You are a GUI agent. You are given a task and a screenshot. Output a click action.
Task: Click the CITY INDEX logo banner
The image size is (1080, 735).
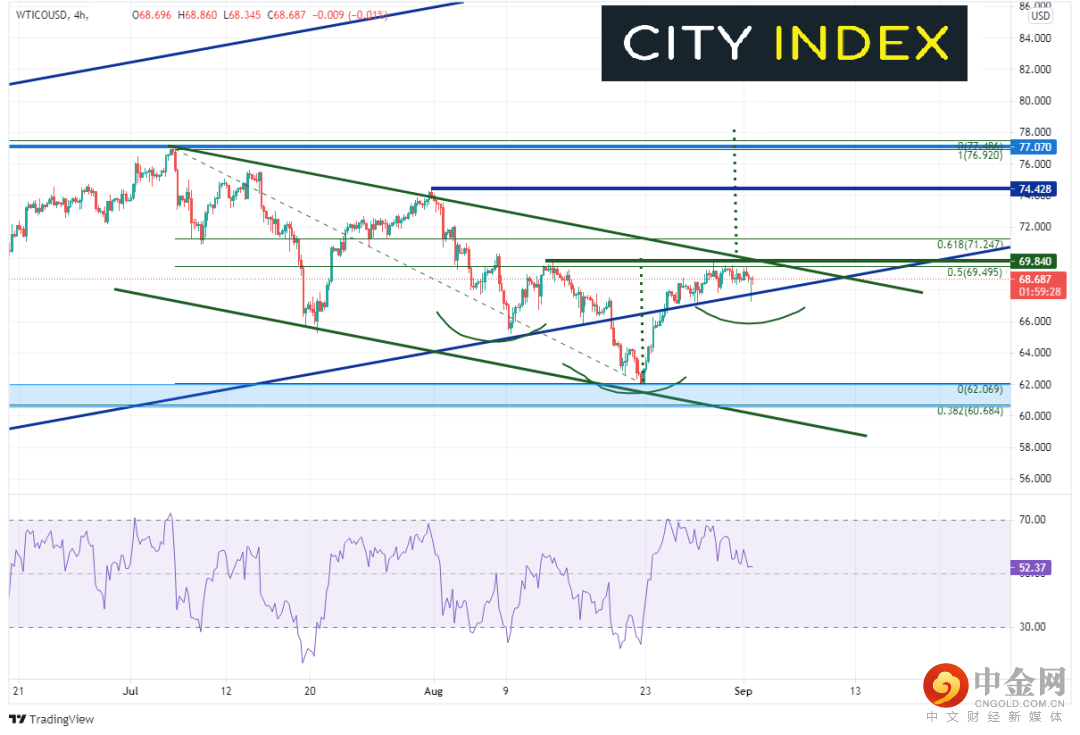point(784,43)
